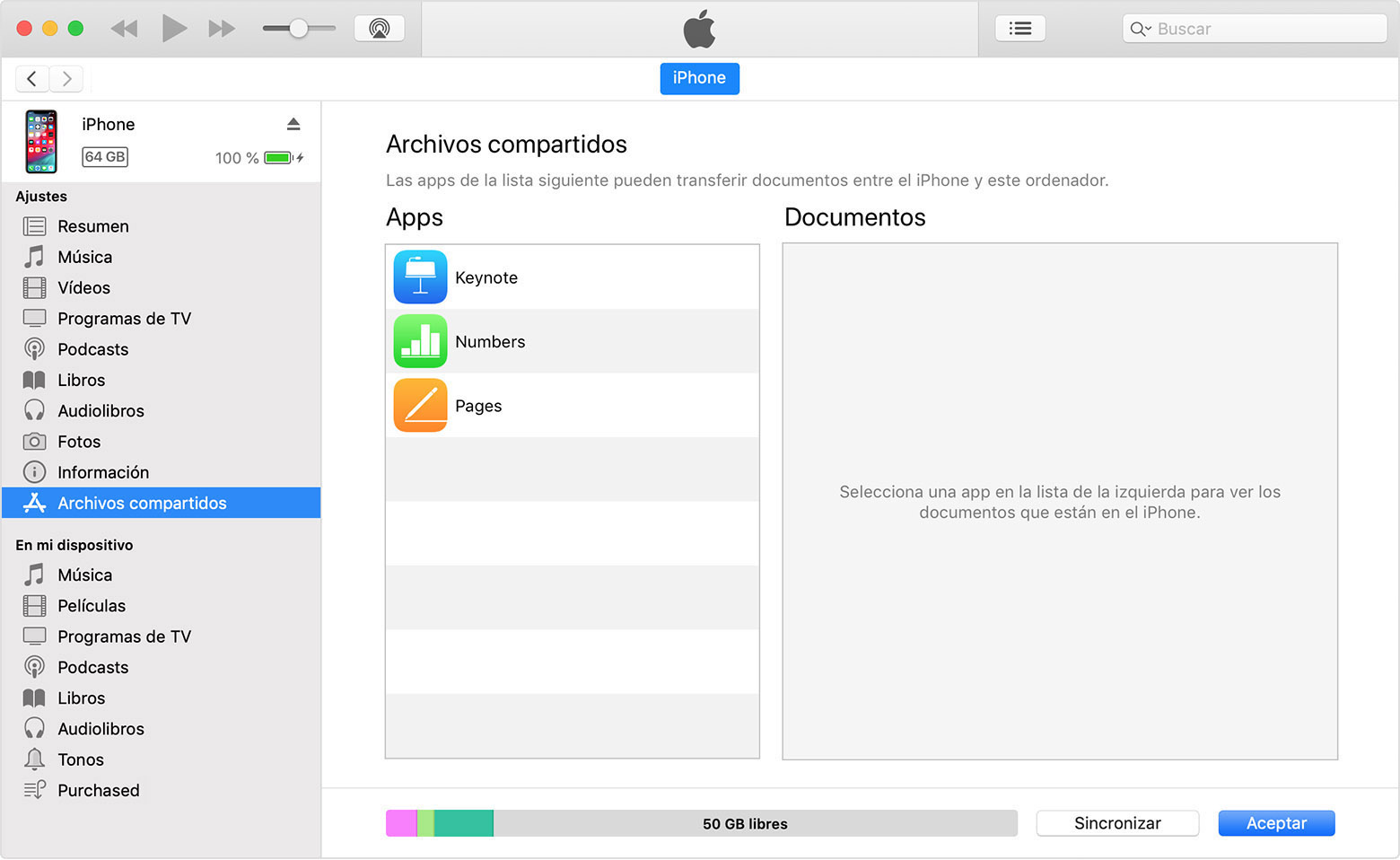Open Audiolibros under En mi dispositivo
The height and width of the screenshot is (860, 1400).
click(x=162, y=729)
